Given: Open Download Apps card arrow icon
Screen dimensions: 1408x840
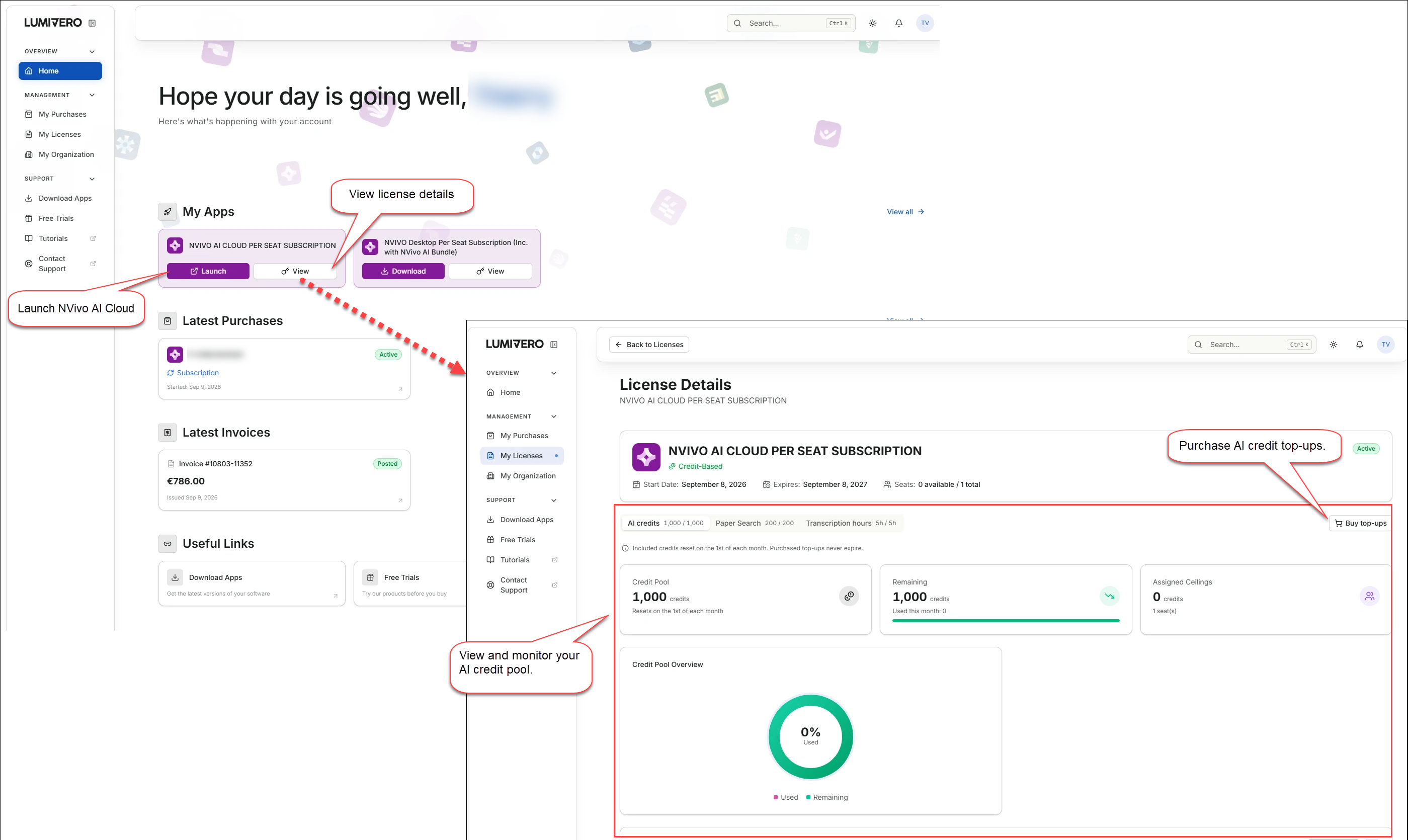Looking at the screenshot, I should pos(336,596).
